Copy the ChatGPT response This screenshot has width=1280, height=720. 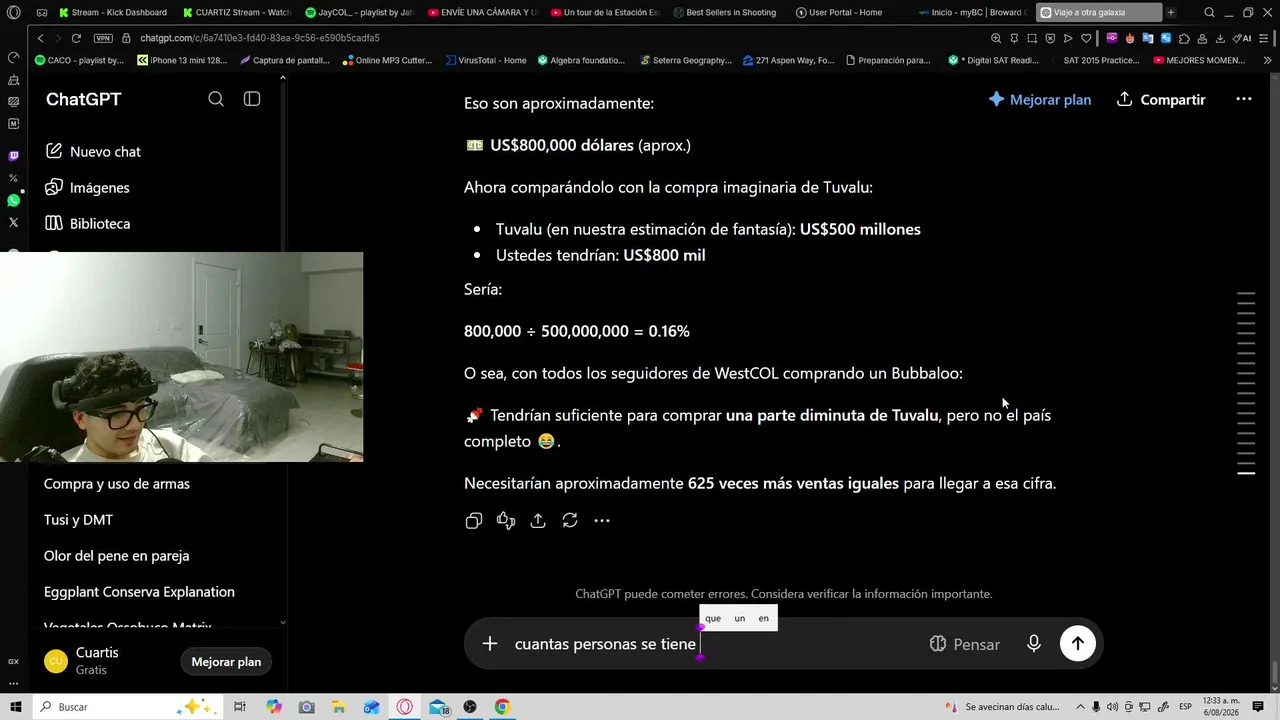click(x=474, y=520)
